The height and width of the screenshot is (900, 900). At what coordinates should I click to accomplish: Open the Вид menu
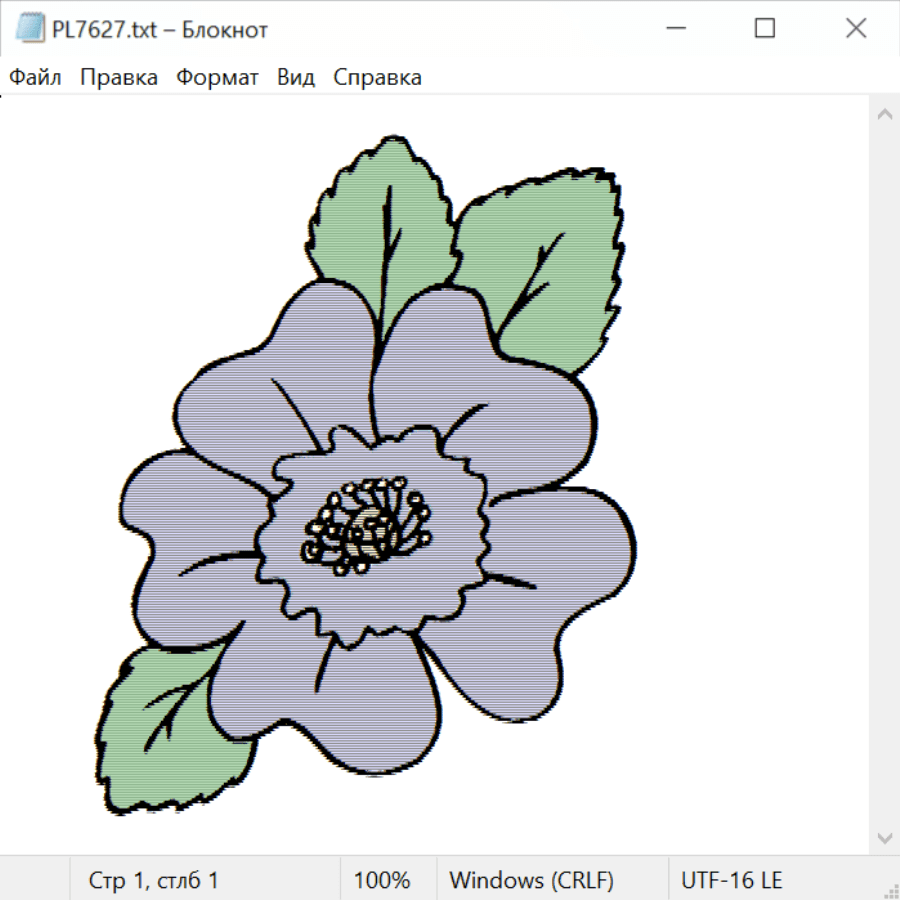click(x=296, y=78)
